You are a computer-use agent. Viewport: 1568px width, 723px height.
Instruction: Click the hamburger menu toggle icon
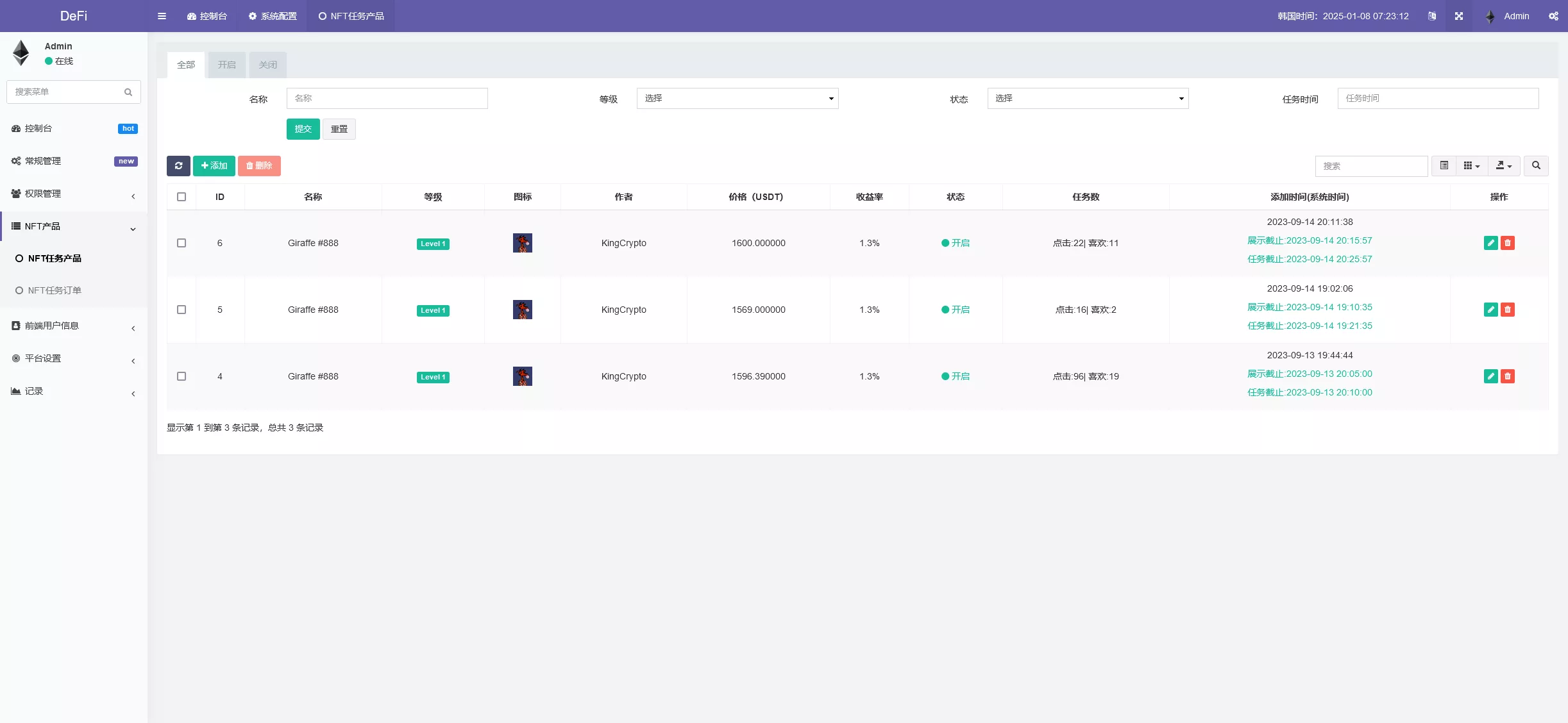point(162,16)
